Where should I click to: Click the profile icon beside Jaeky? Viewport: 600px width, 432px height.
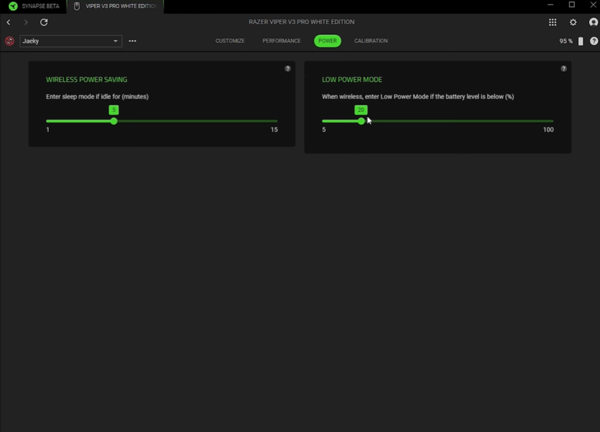tap(10, 41)
